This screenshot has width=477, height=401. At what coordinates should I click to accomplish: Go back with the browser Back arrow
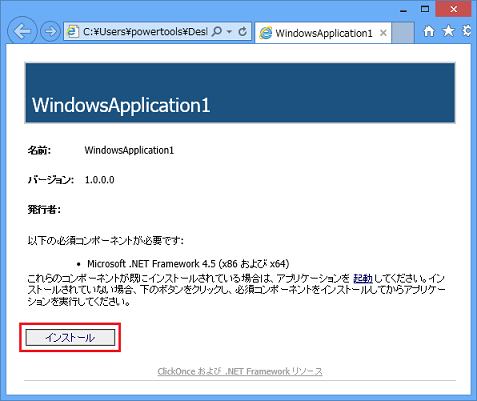(x=22, y=31)
